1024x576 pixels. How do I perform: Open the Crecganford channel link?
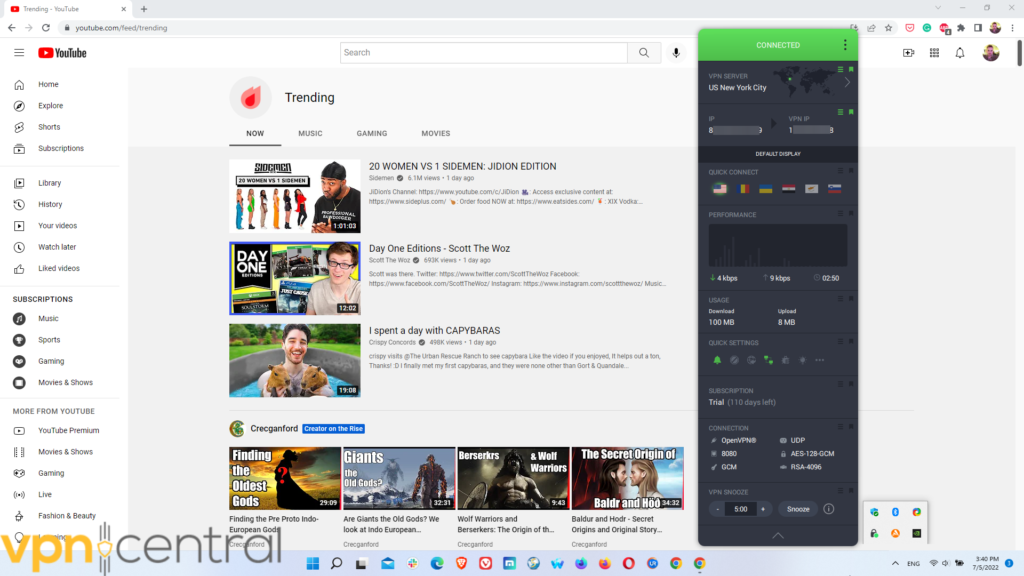(x=273, y=428)
